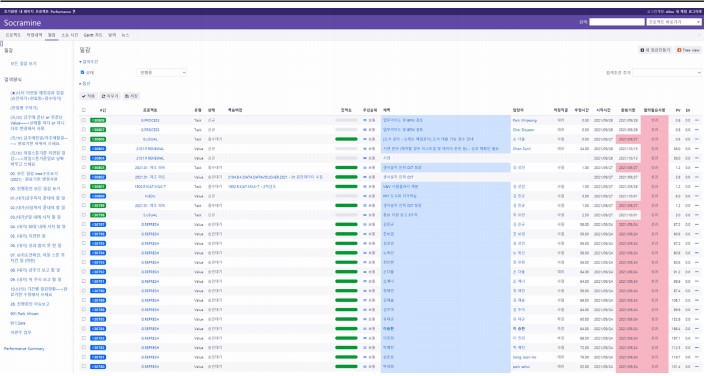Open actions ellipsis icon on first issue row
Image resolution: width=706 pixels, height=376 pixels.
click(697, 120)
